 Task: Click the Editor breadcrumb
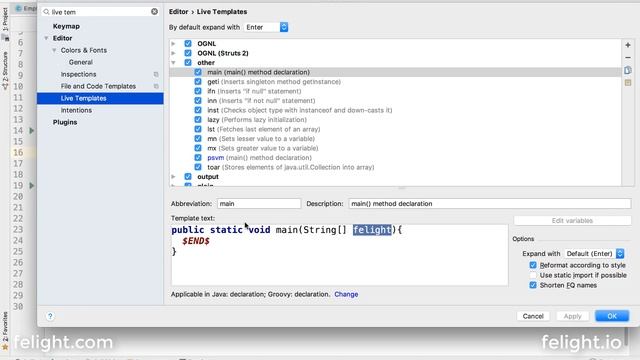point(179,11)
